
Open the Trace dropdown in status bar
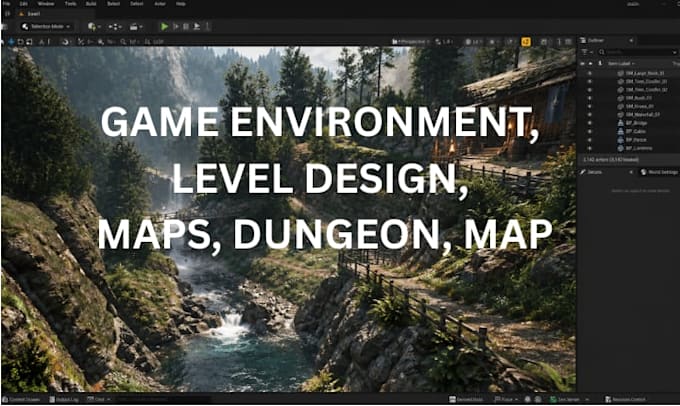pyautogui.click(x=506, y=399)
